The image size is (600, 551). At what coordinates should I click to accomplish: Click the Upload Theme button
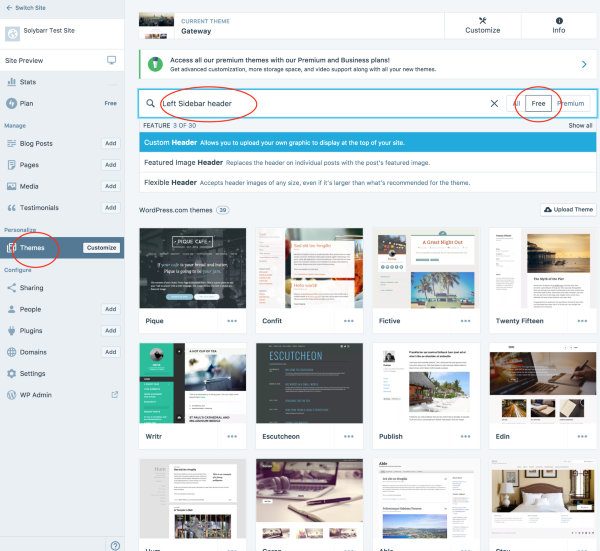(x=568, y=210)
